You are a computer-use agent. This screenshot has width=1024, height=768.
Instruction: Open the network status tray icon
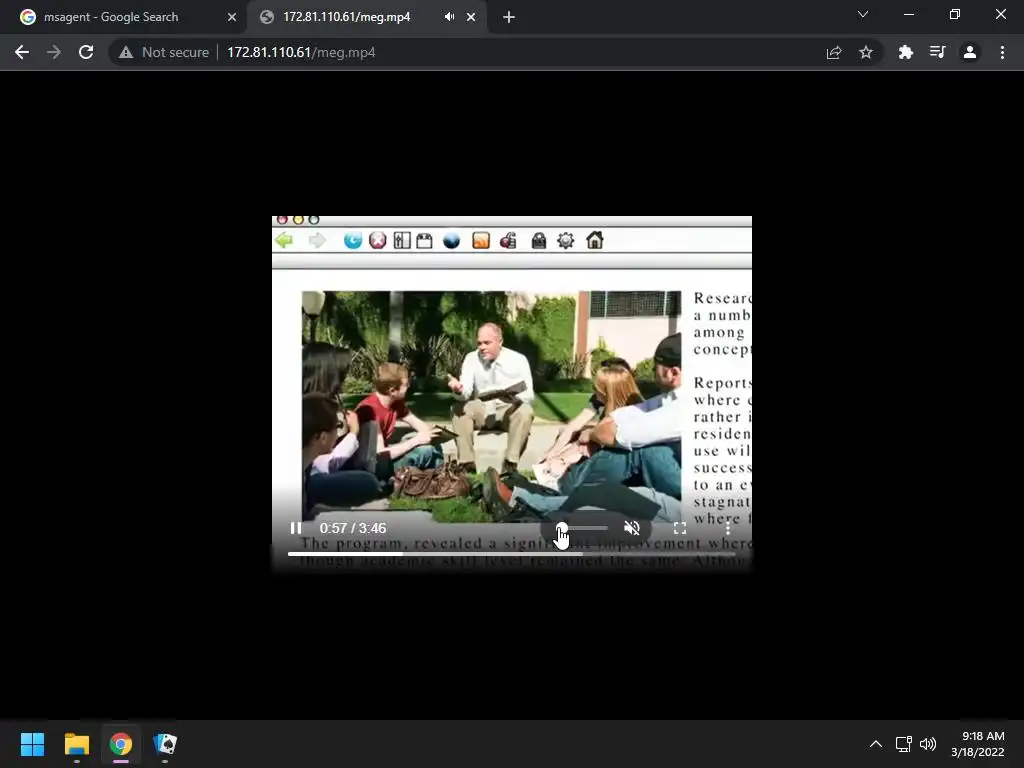(904, 744)
